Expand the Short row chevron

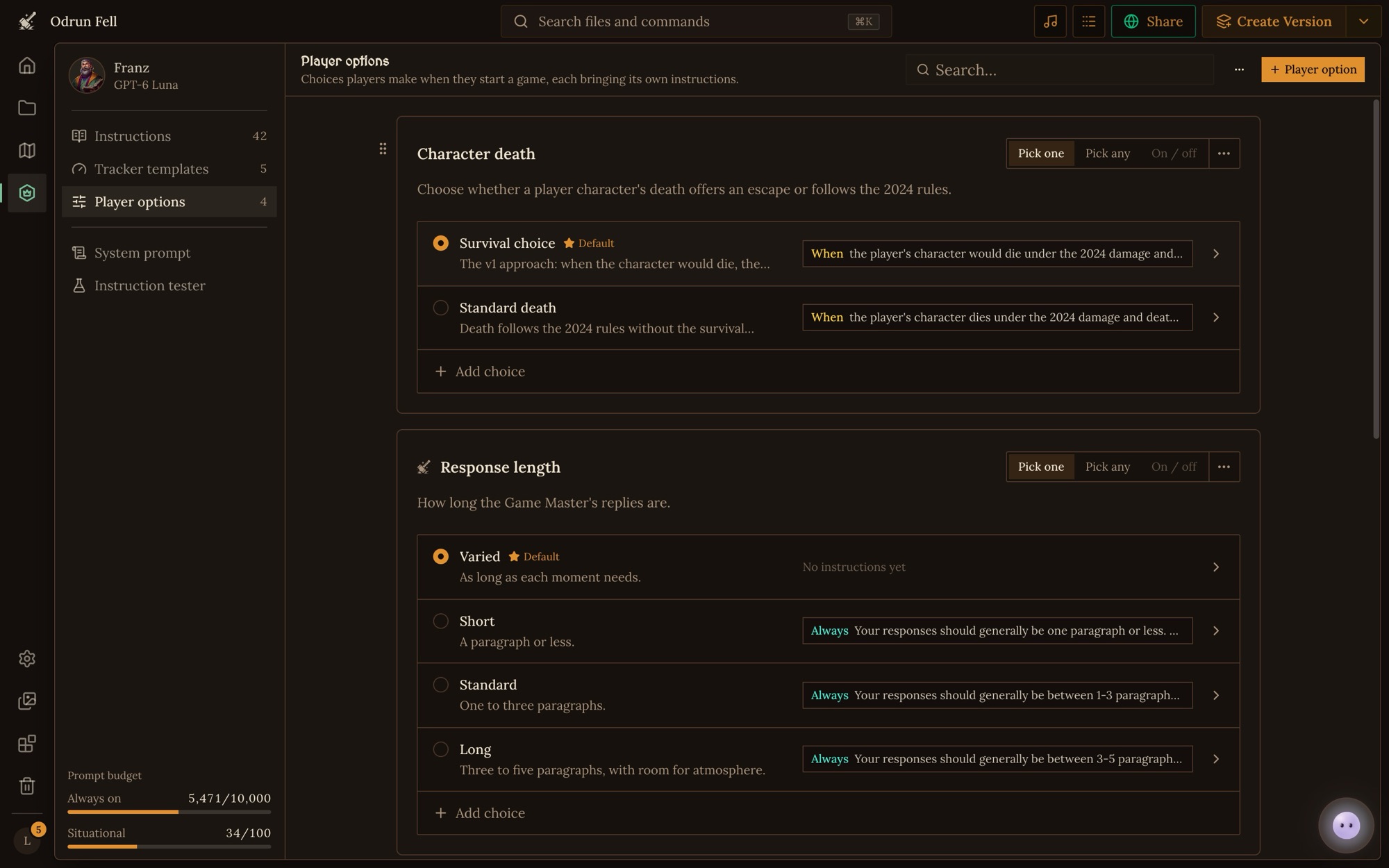tap(1216, 631)
